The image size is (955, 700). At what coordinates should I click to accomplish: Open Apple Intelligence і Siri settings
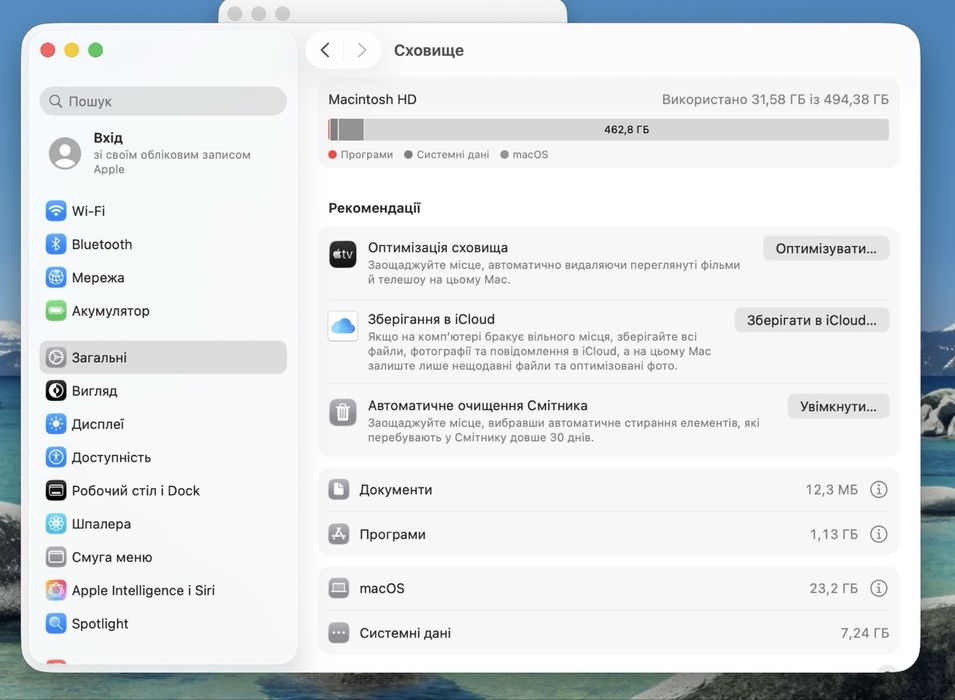[163, 590]
